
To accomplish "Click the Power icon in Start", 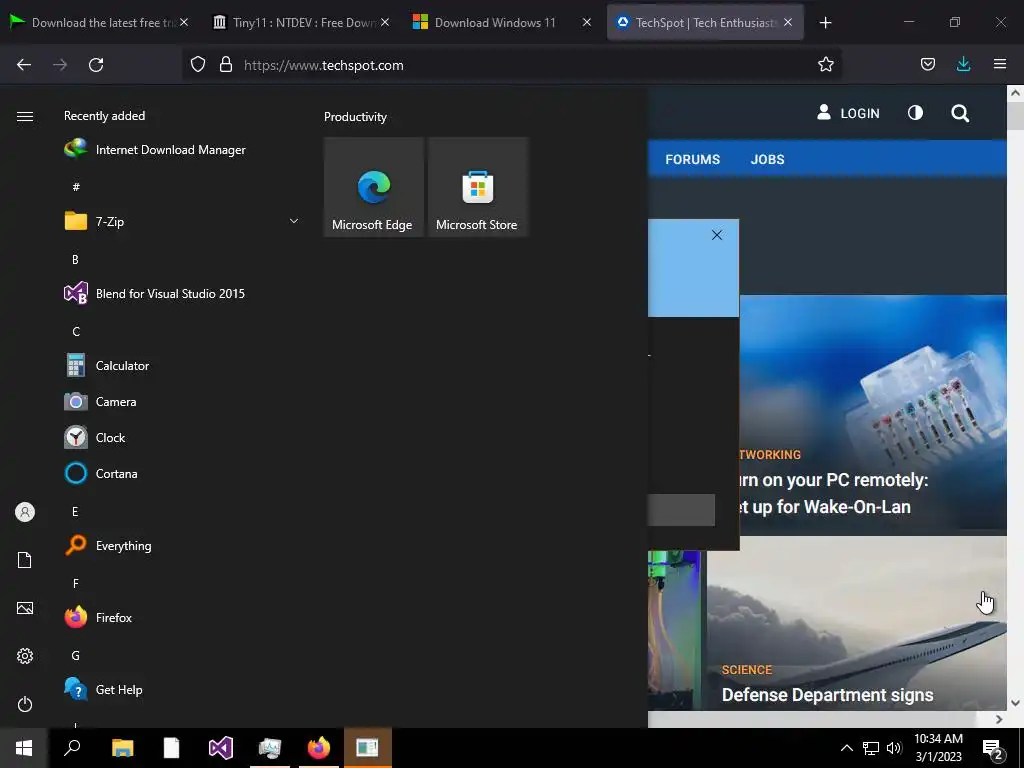I will pos(25,704).
